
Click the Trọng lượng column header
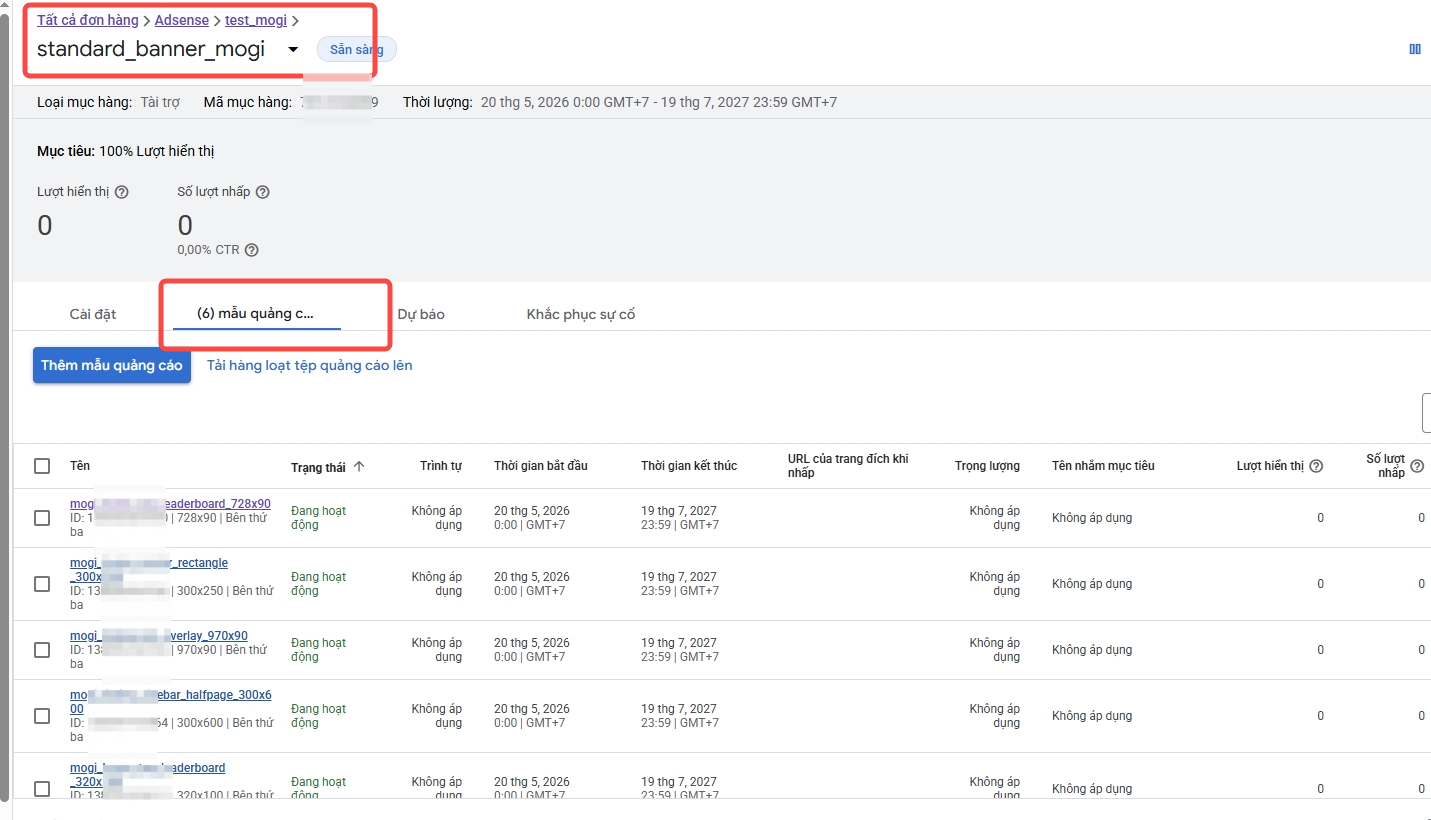pos(987,466)
